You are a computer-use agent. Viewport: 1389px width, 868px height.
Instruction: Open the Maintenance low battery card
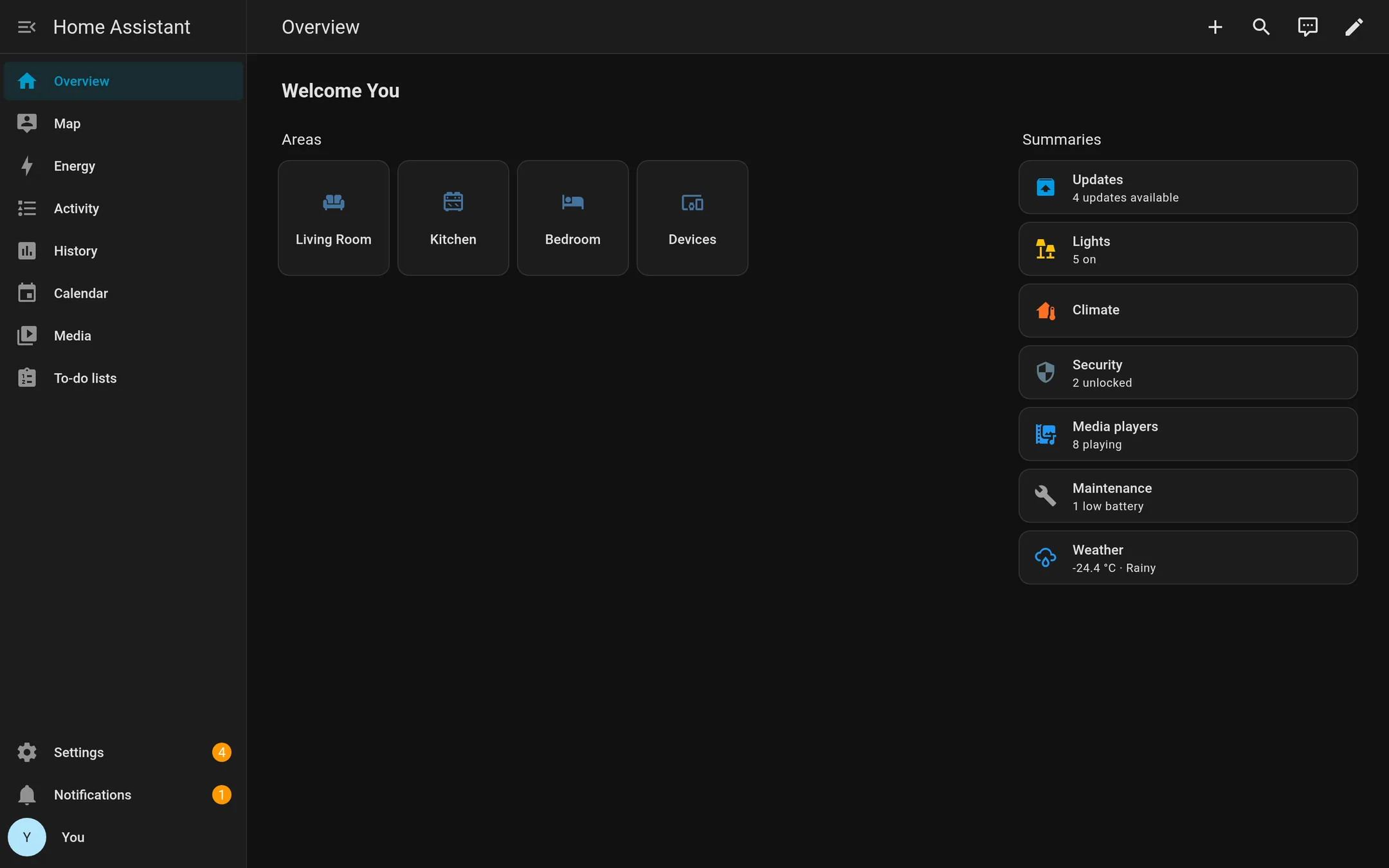pos(1188,496)
